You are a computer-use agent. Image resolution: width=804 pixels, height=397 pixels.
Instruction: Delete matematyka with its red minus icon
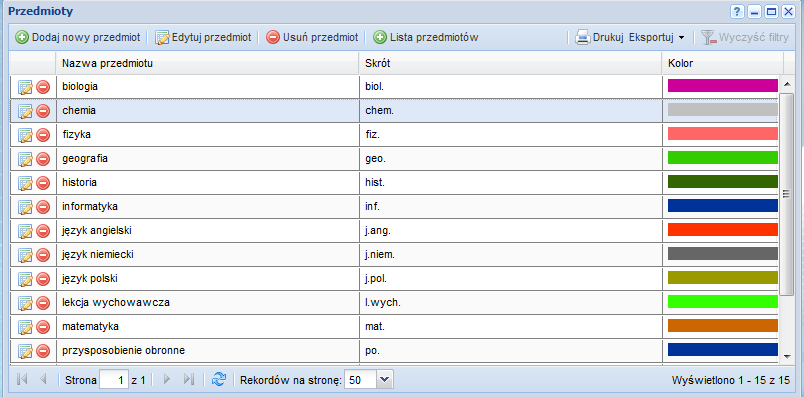tap(43, 327)
